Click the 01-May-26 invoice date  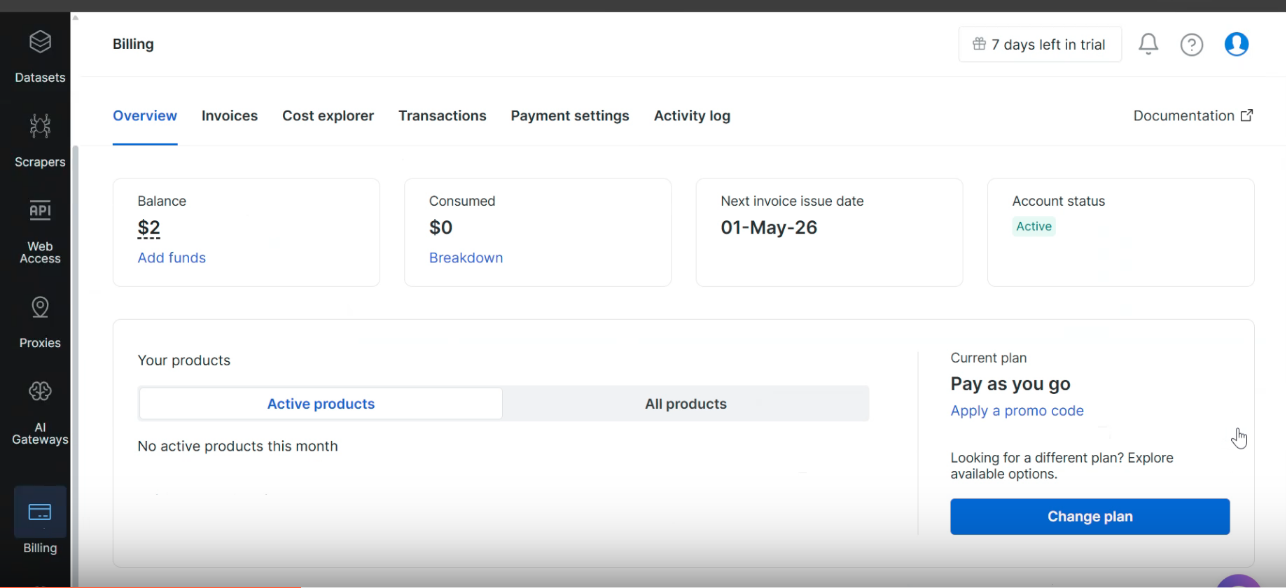pos(769,228)
